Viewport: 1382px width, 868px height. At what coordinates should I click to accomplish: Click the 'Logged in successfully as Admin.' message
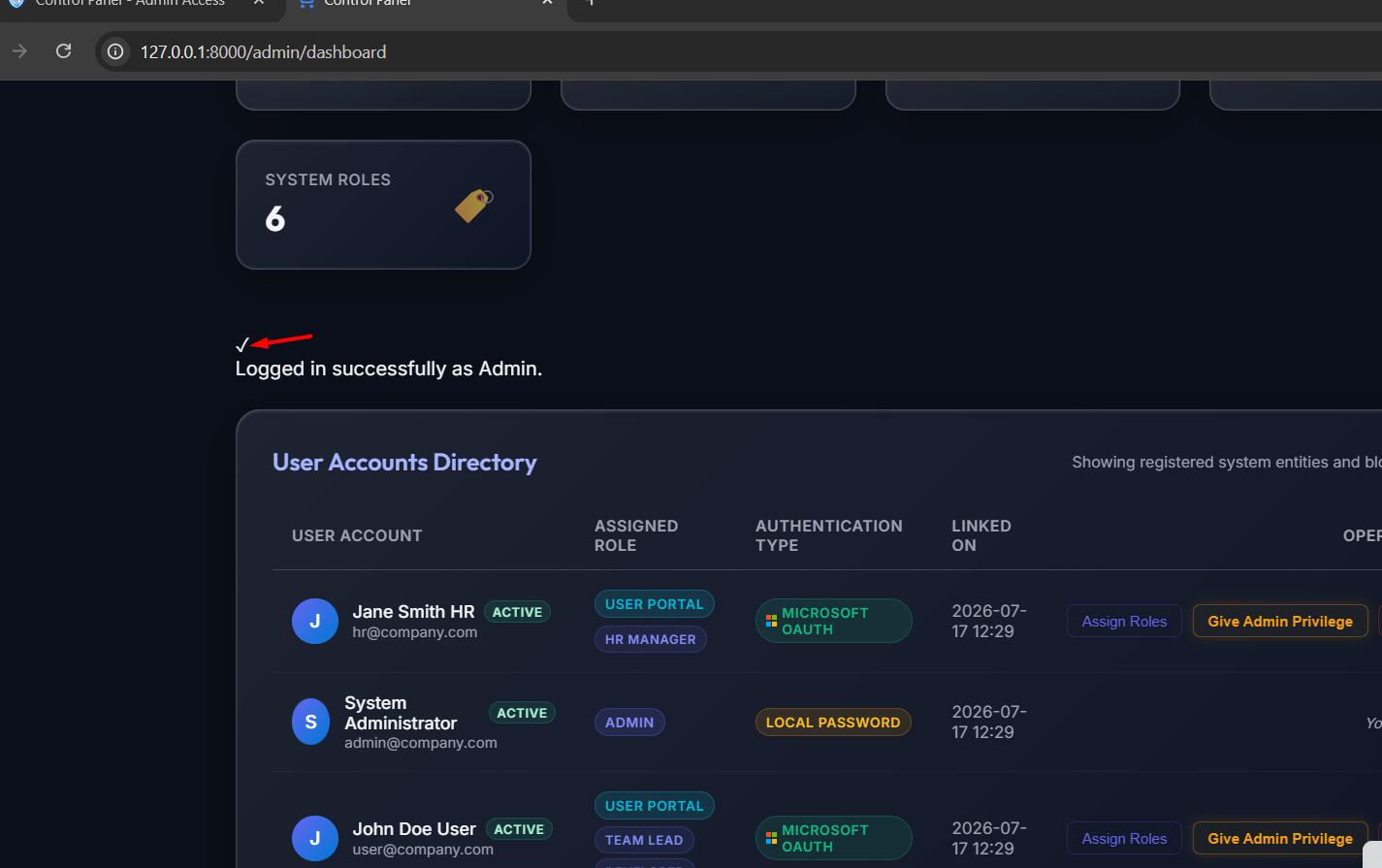coord(389,370)
